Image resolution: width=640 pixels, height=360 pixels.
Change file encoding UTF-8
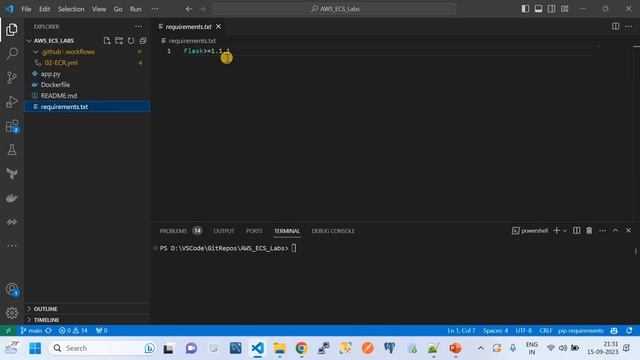(x=523, y=331)
